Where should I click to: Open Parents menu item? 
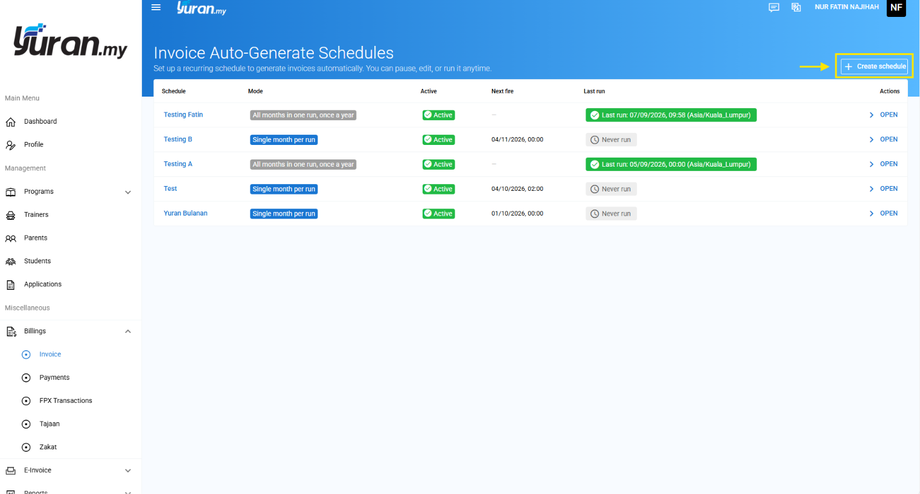(35, 238)
